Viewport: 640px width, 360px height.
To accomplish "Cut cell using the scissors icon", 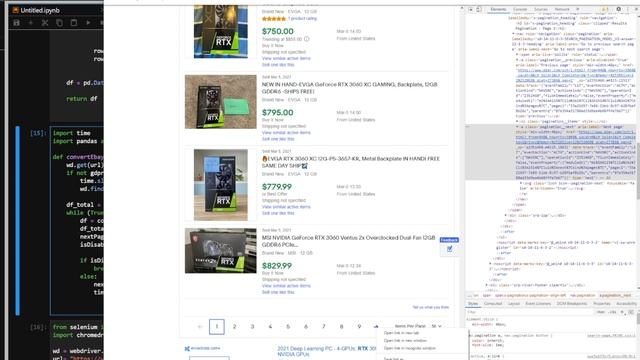I will tap(45, 23).
